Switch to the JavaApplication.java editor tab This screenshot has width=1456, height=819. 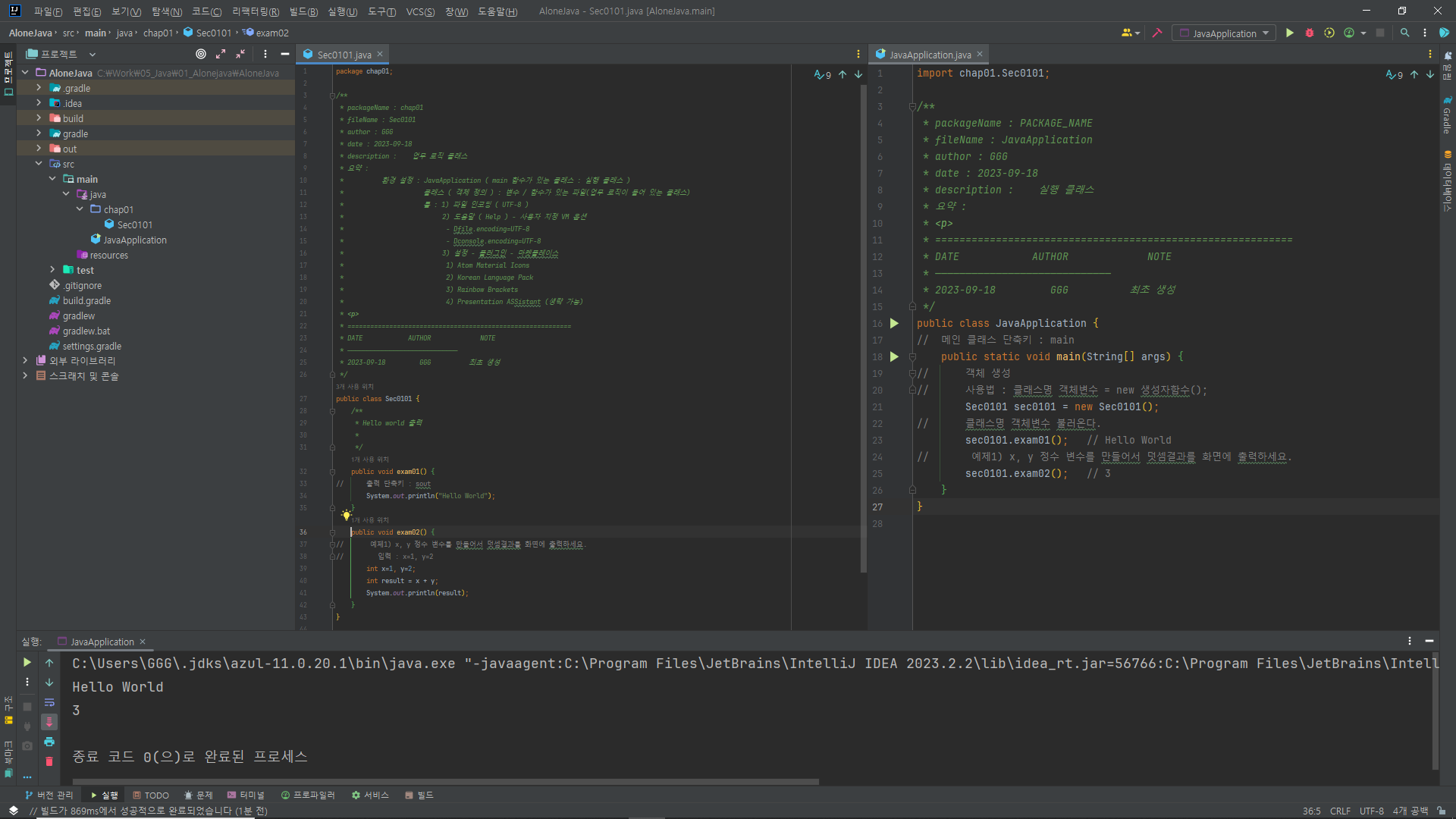(929, 55)
